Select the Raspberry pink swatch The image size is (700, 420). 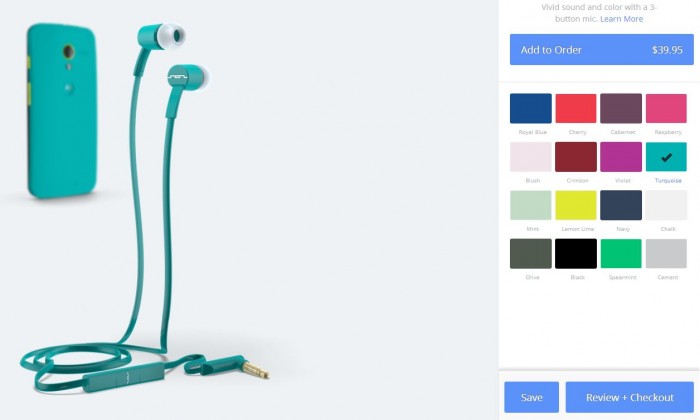pyautogui.click(x=666, y=108)
